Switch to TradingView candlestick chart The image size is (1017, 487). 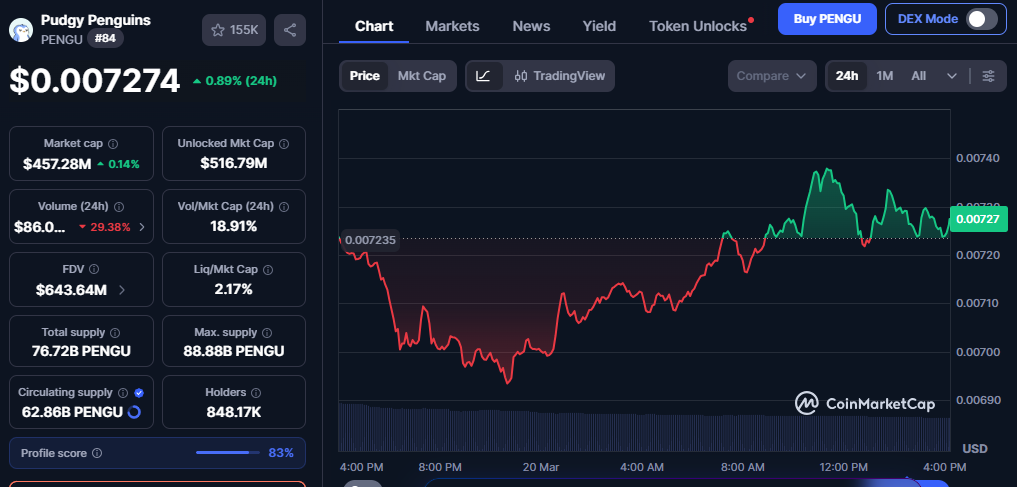(559, 76)
